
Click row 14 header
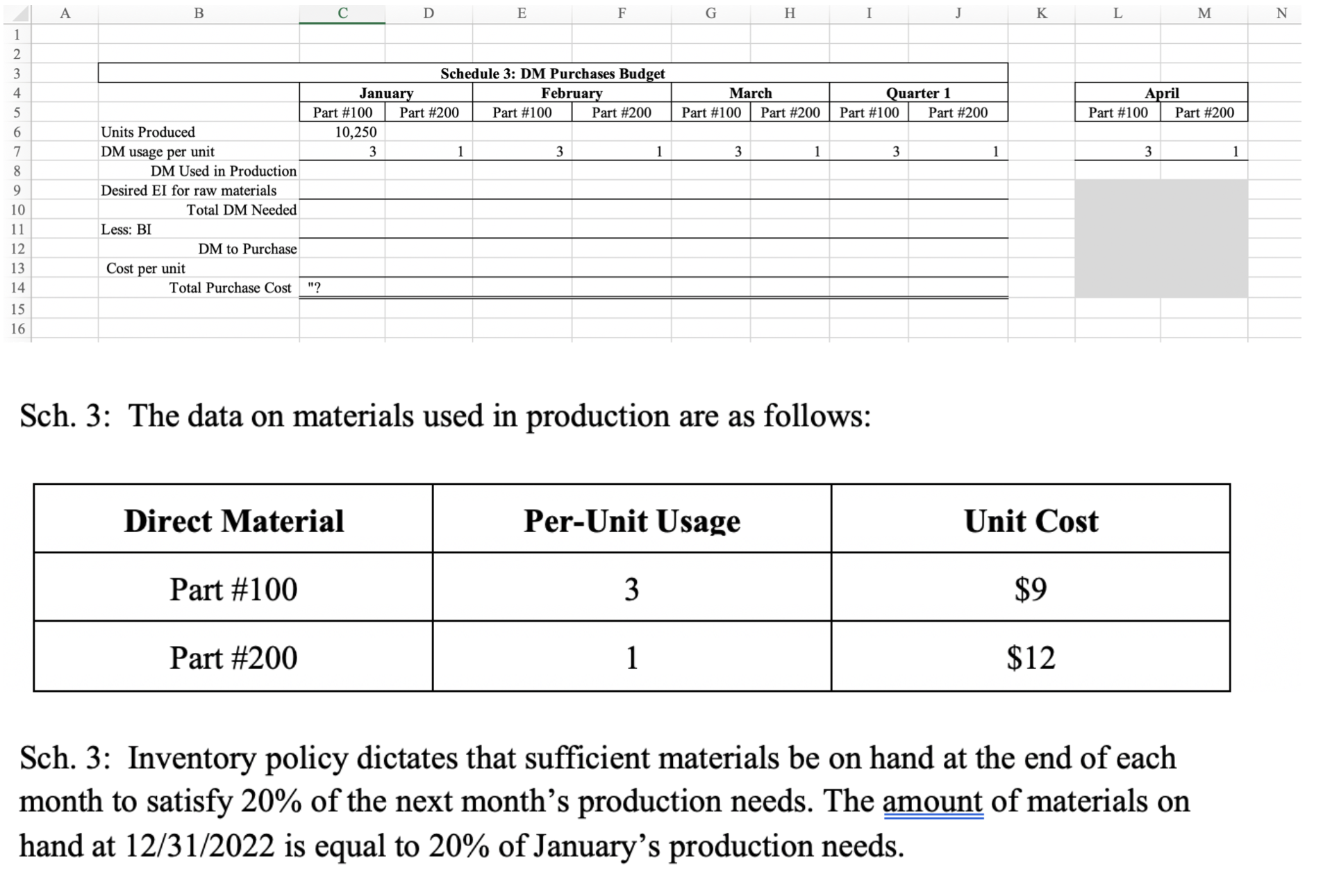[17, 288]
